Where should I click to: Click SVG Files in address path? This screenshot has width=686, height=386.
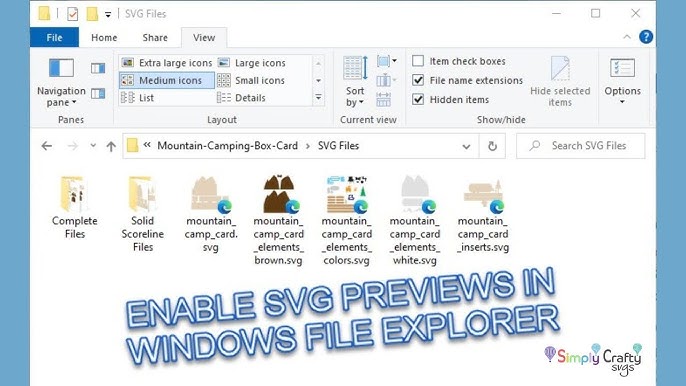click(338, 146)
